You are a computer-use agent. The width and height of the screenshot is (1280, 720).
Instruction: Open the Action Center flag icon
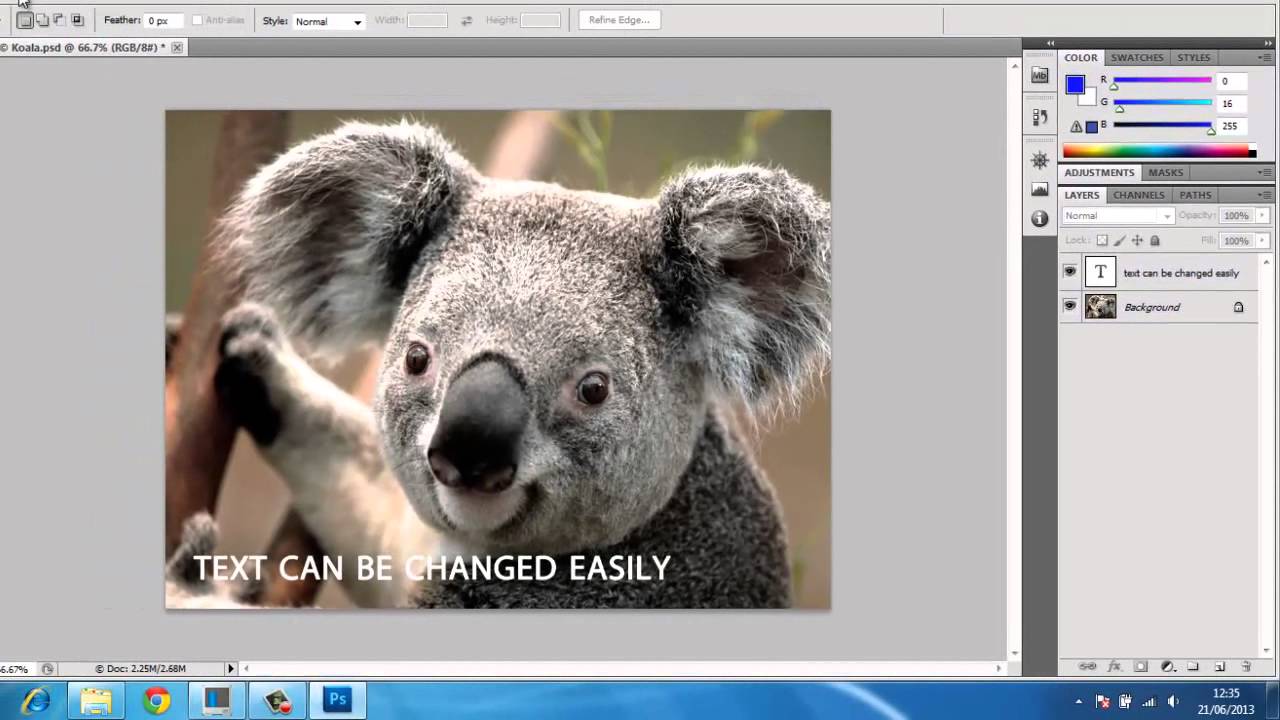pyautogui.click(x=1103, y=701)
